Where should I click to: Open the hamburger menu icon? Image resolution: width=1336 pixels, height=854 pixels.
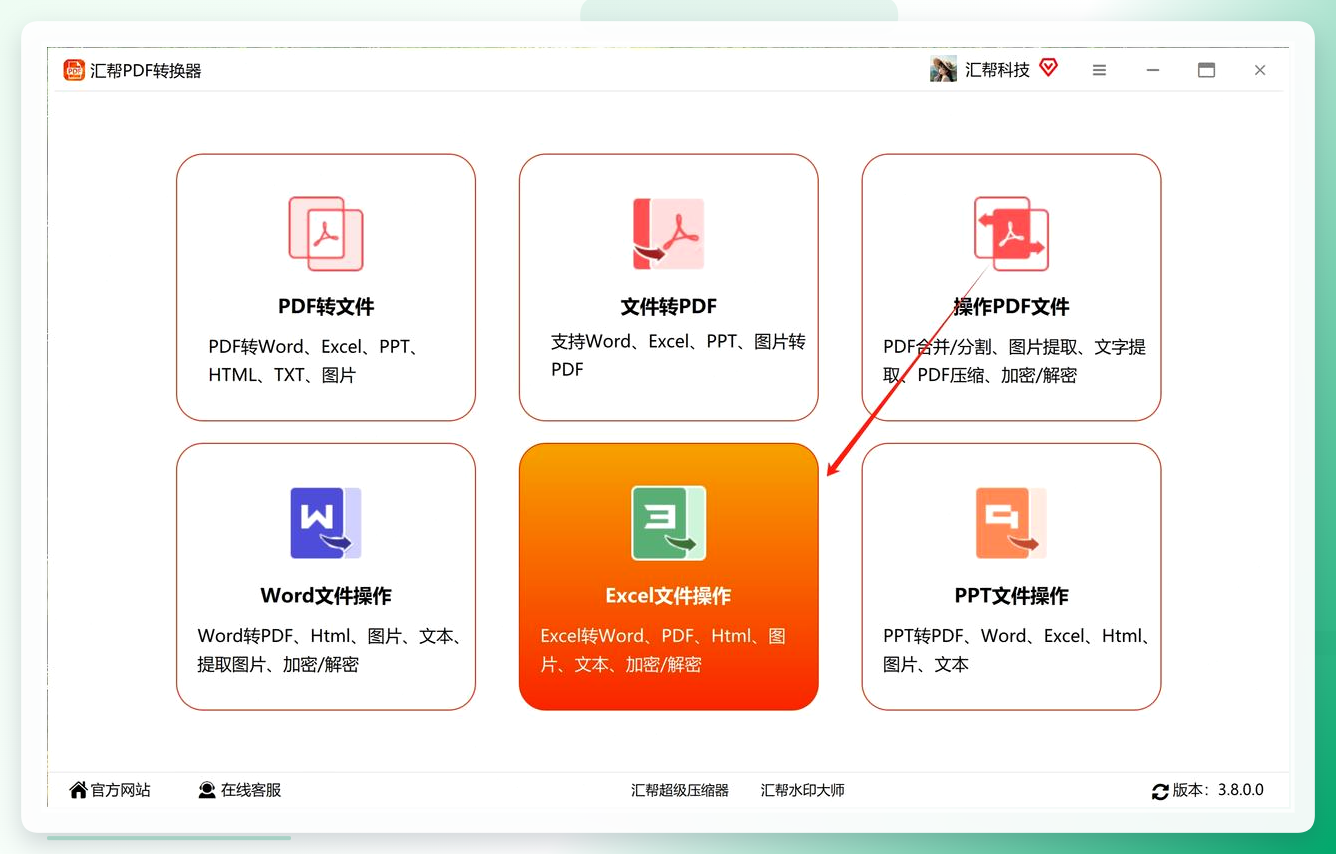[1099, 70]
